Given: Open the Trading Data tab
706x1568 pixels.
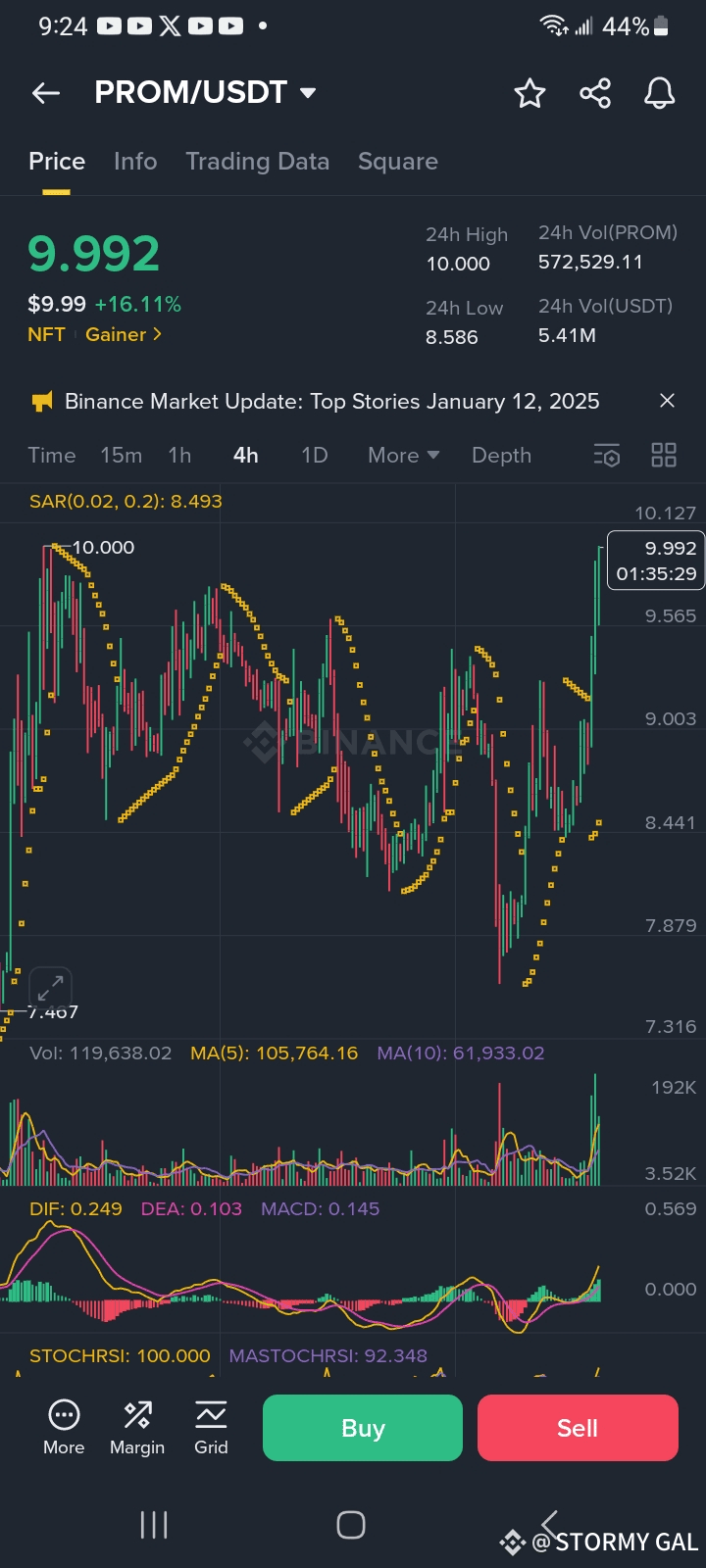Looking at the screenshot, I should click(x=258, y=161).
